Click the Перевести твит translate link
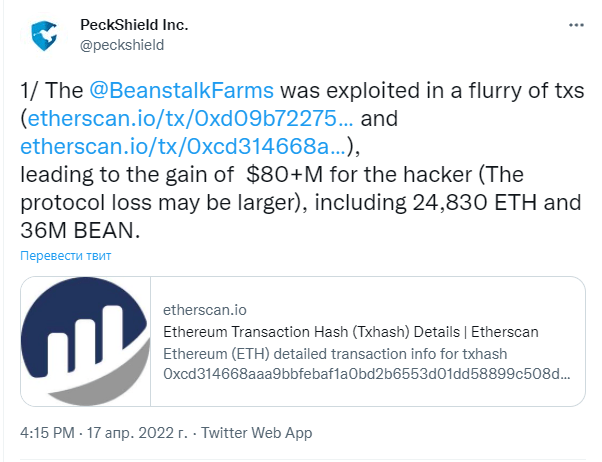This screenshot has width=602, height=462. click(x=66, y=256)
